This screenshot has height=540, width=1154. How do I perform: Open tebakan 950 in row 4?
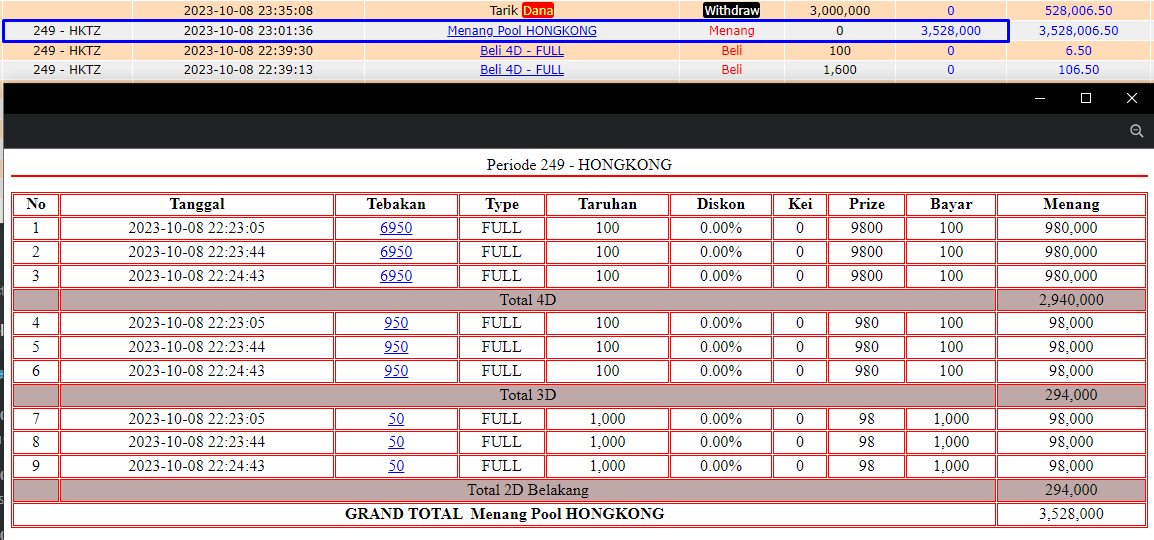pyautogui.click(x=396, y=323)
